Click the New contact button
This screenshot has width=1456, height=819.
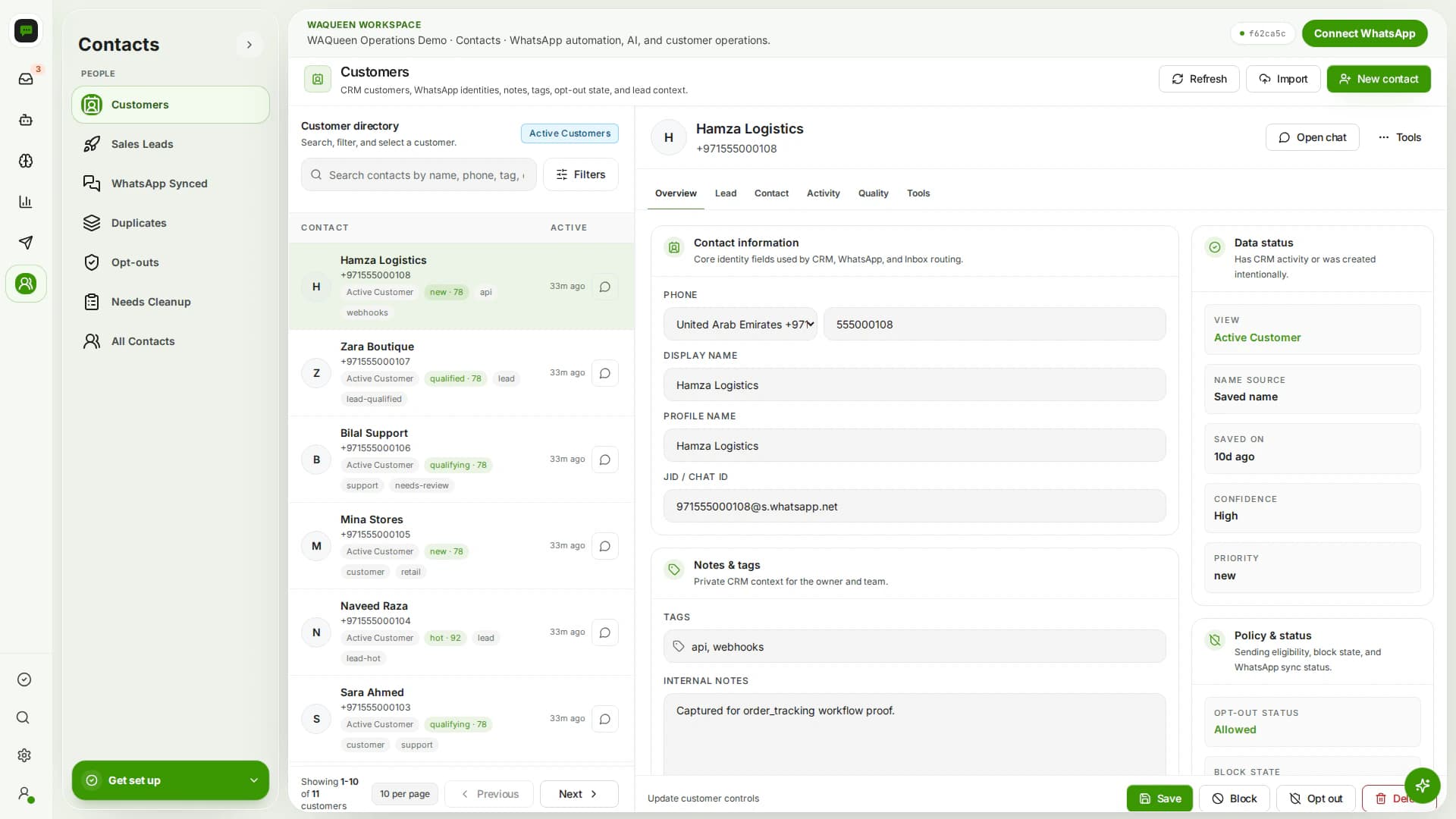pos(1379,79)
